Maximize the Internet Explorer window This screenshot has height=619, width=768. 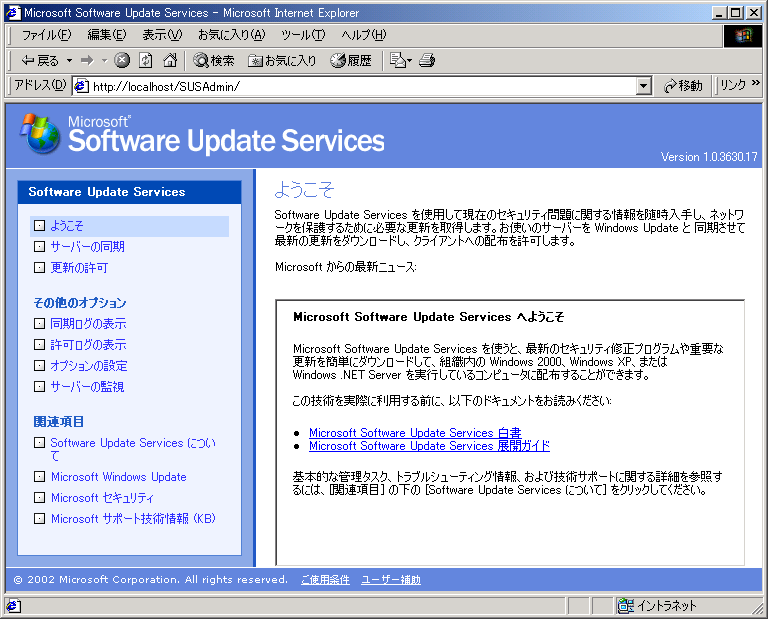pyautogui.click(x=736, y=13)
